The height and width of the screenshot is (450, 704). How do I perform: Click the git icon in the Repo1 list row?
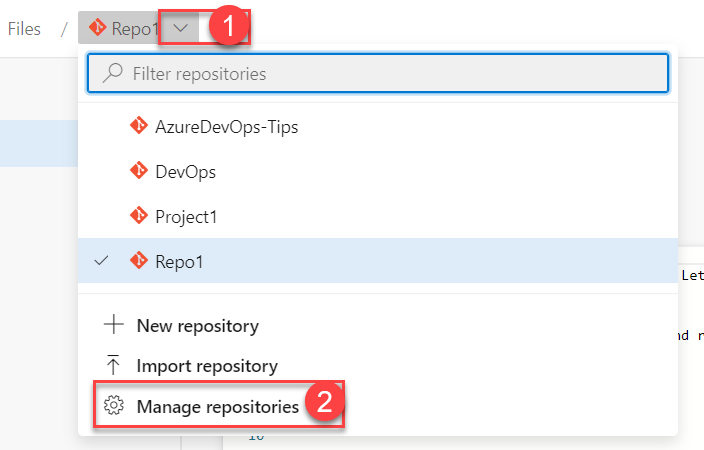(x=139, y=260)
